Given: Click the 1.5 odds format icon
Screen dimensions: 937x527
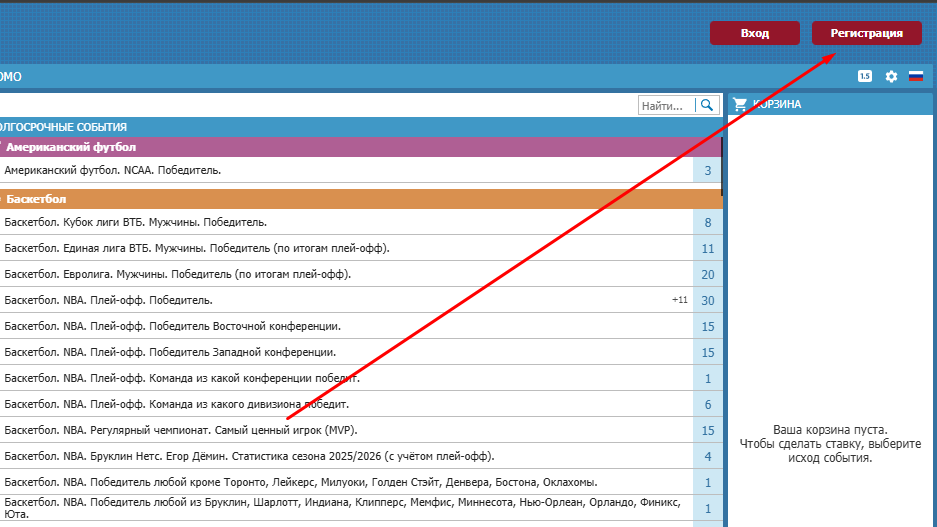Looking at the screenshot, I should tap(865, 77).
